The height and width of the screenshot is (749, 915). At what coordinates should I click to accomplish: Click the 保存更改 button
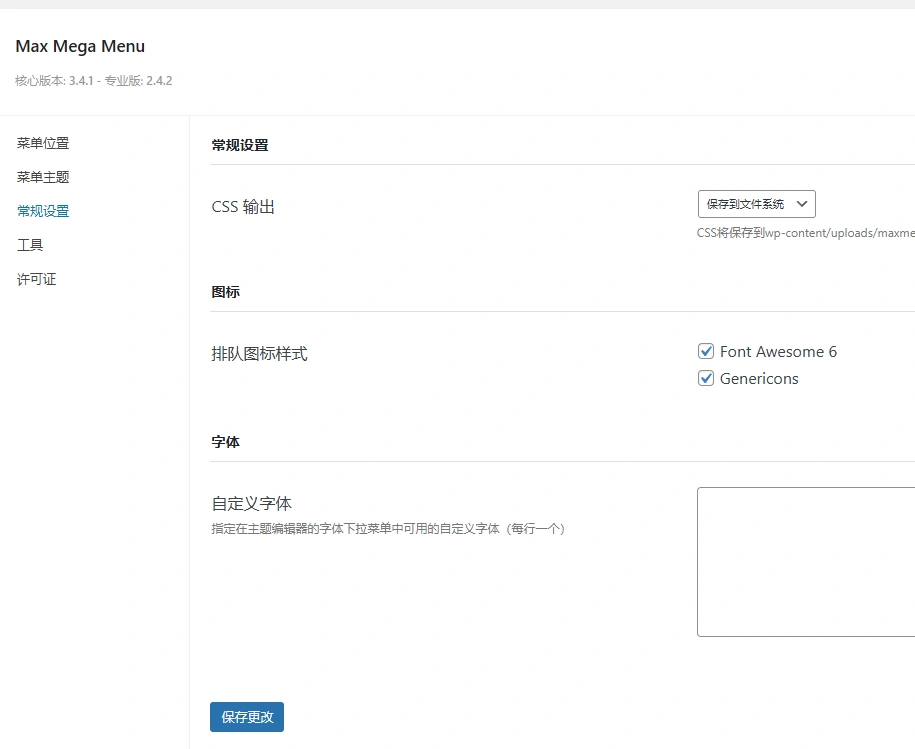tap(246, 717)
